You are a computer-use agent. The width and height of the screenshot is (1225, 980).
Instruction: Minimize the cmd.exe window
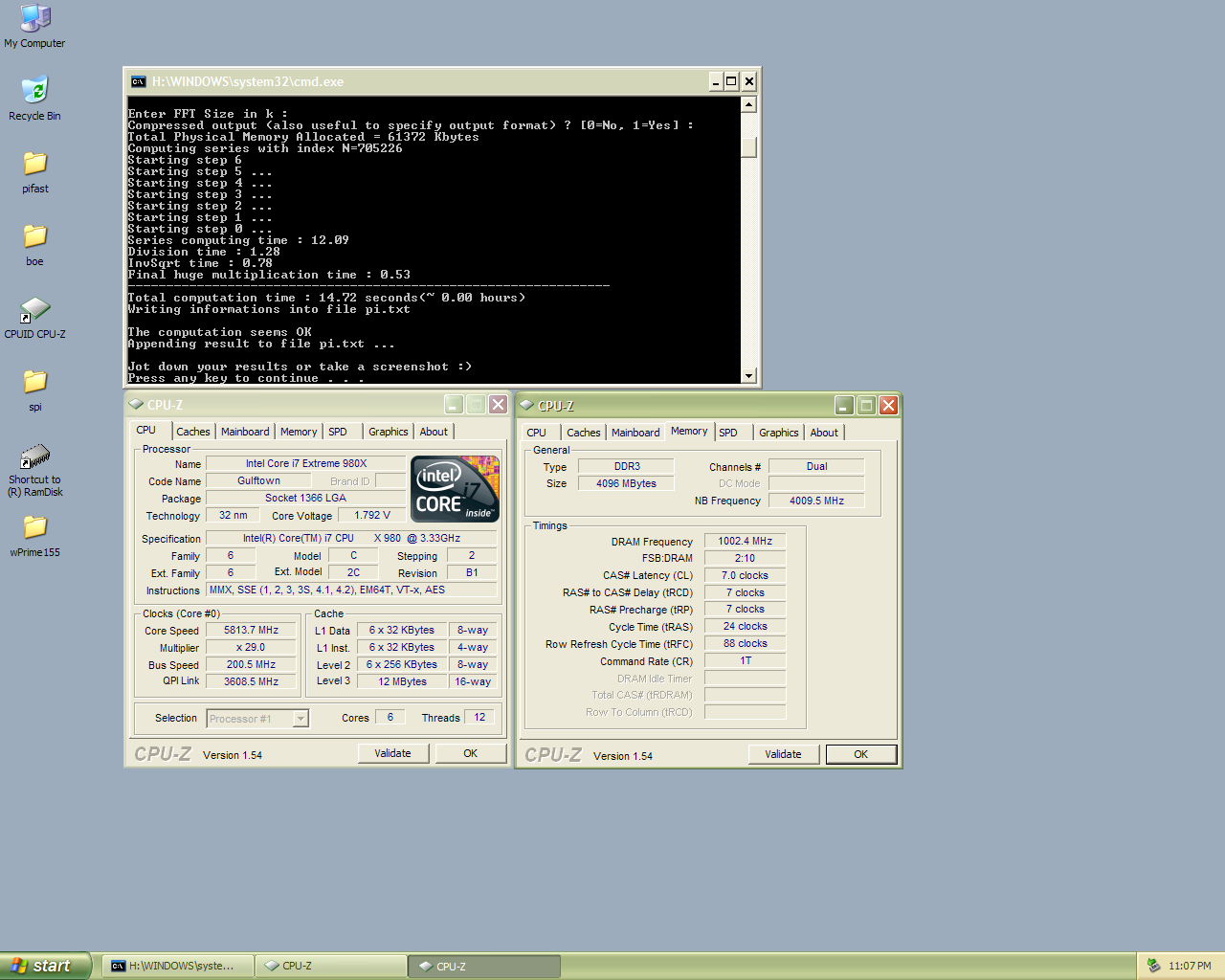coord(715,81)
